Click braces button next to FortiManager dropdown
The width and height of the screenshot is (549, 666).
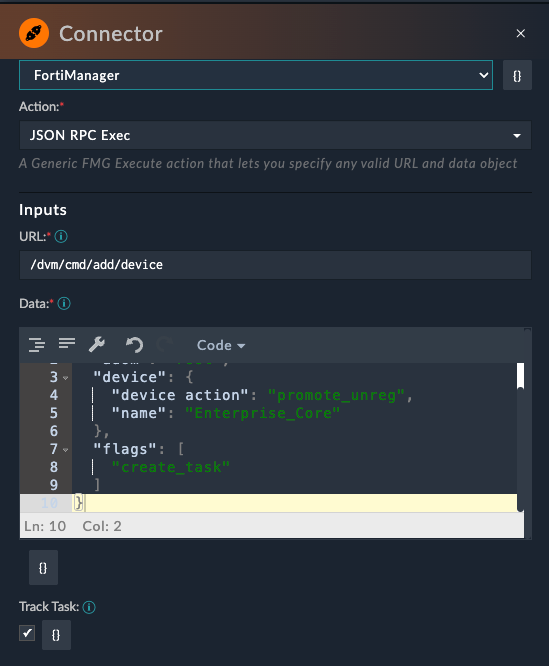[517, 76]
